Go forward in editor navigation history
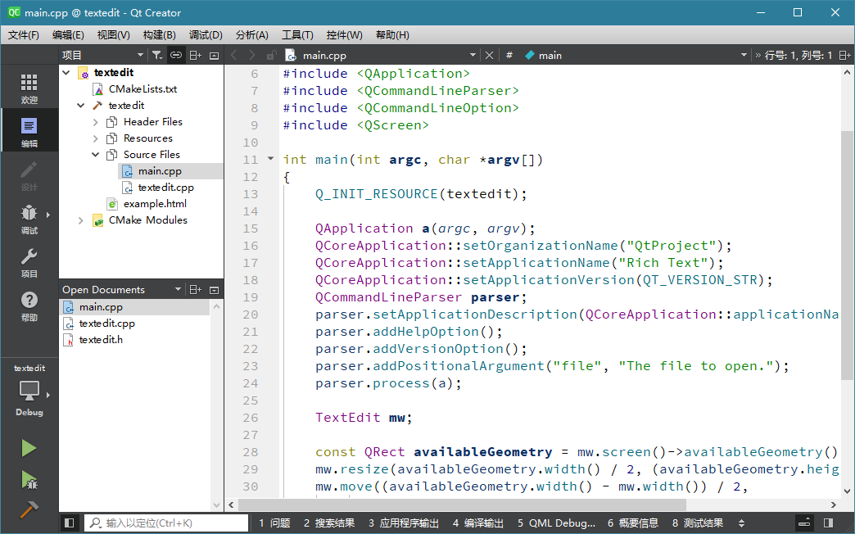The image size is (855, 534). 252,55
